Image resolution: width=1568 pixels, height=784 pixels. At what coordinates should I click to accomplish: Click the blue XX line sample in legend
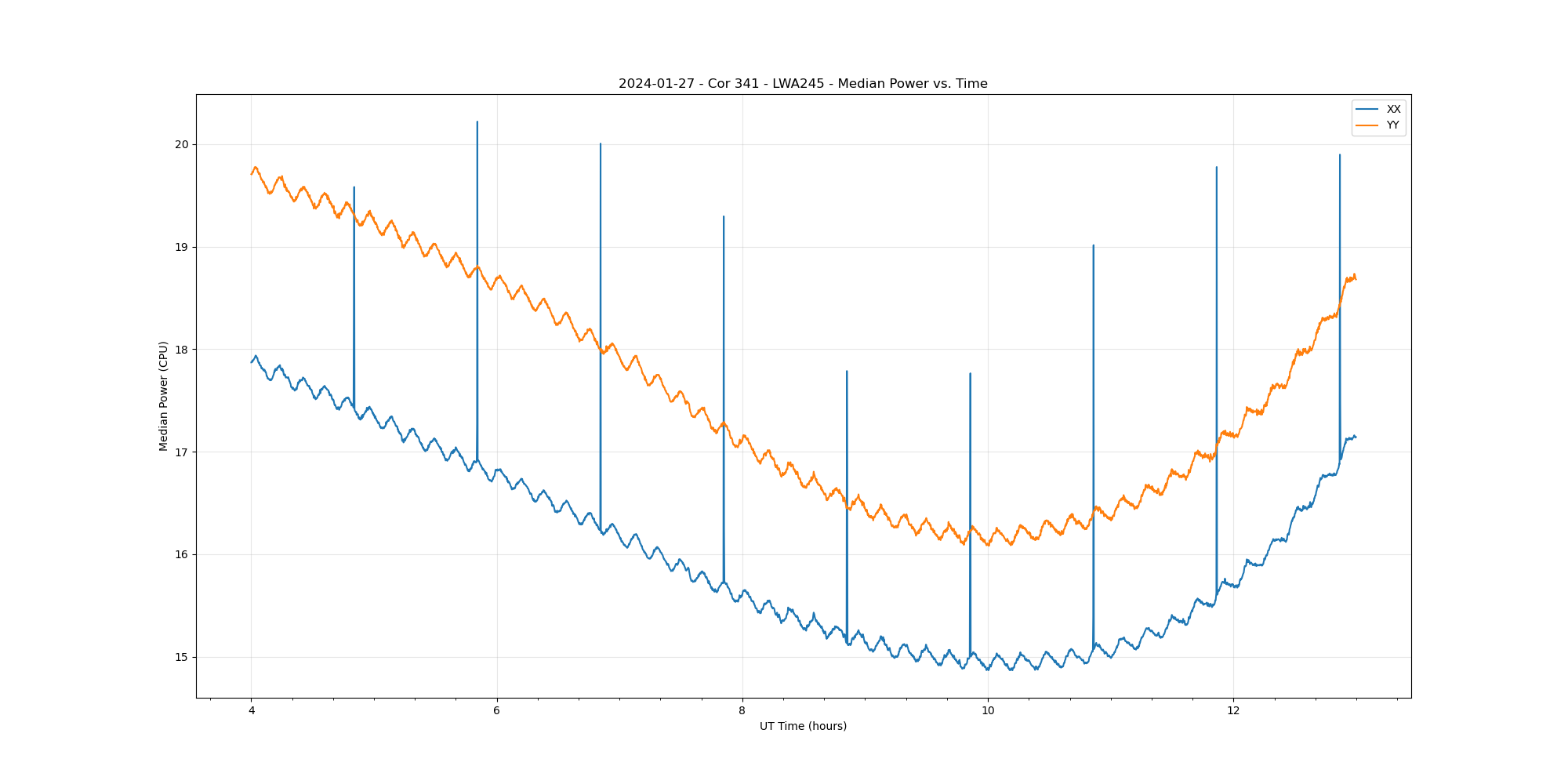[x=1367, y=109]
